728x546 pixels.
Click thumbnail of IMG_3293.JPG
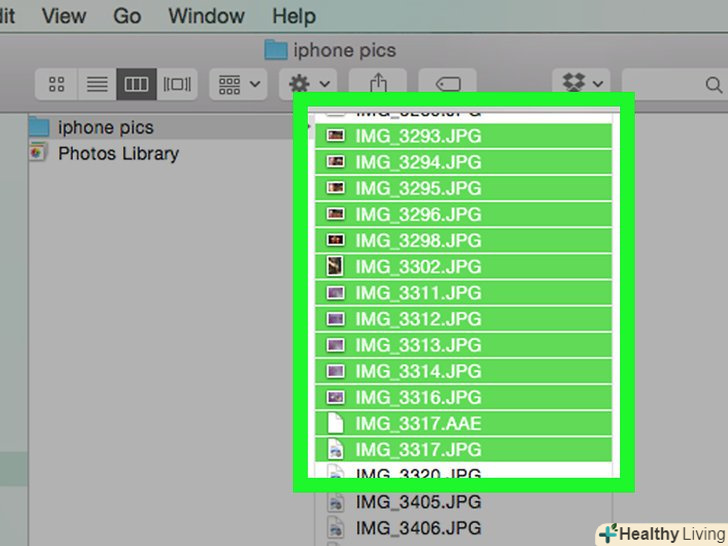335,136
